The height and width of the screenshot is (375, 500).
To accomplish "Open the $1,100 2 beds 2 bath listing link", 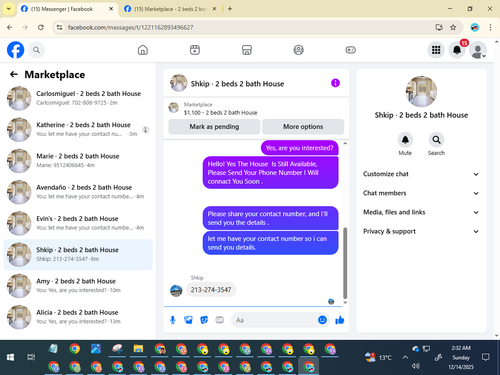I will (x=220, y=113).
